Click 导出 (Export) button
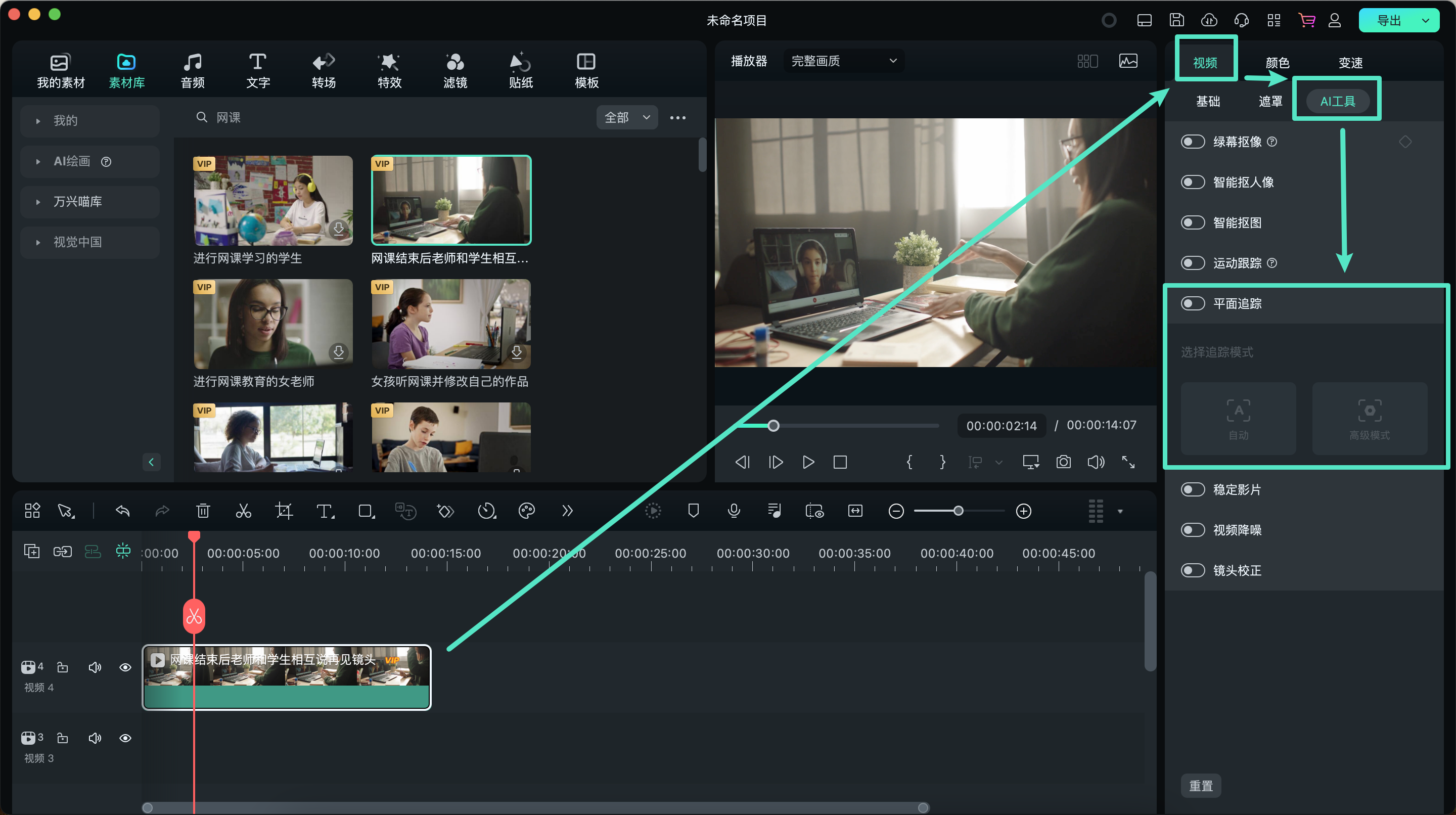 coord(1391,18)
